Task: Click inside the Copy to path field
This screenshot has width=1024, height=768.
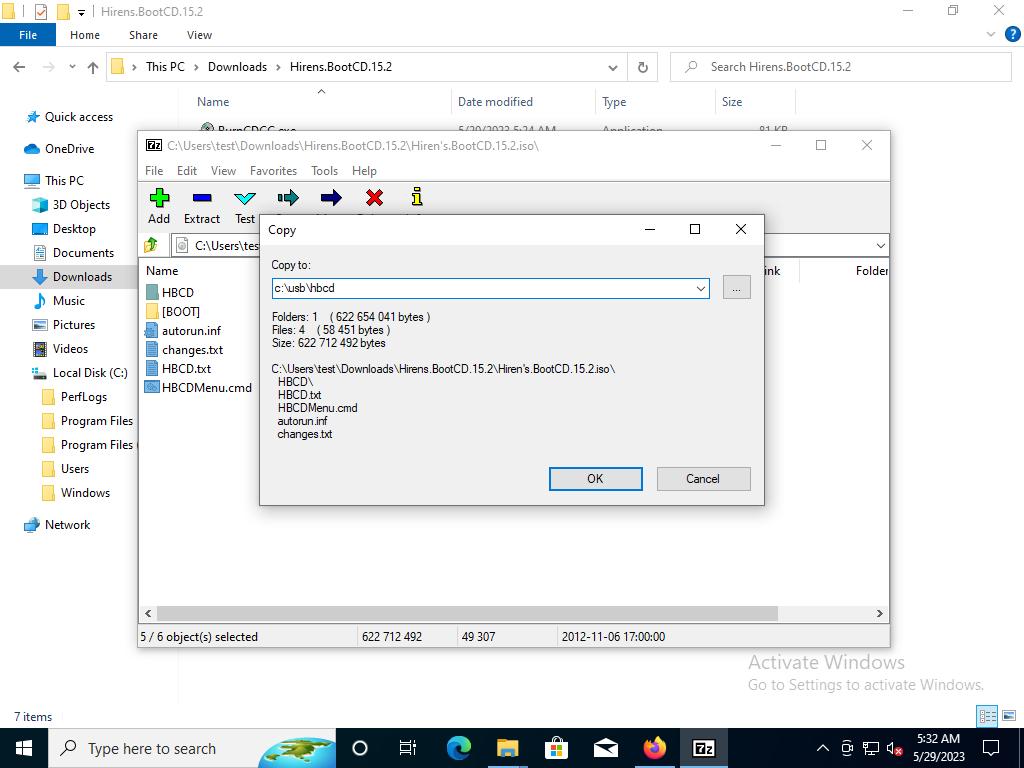Action: [480, 288]
